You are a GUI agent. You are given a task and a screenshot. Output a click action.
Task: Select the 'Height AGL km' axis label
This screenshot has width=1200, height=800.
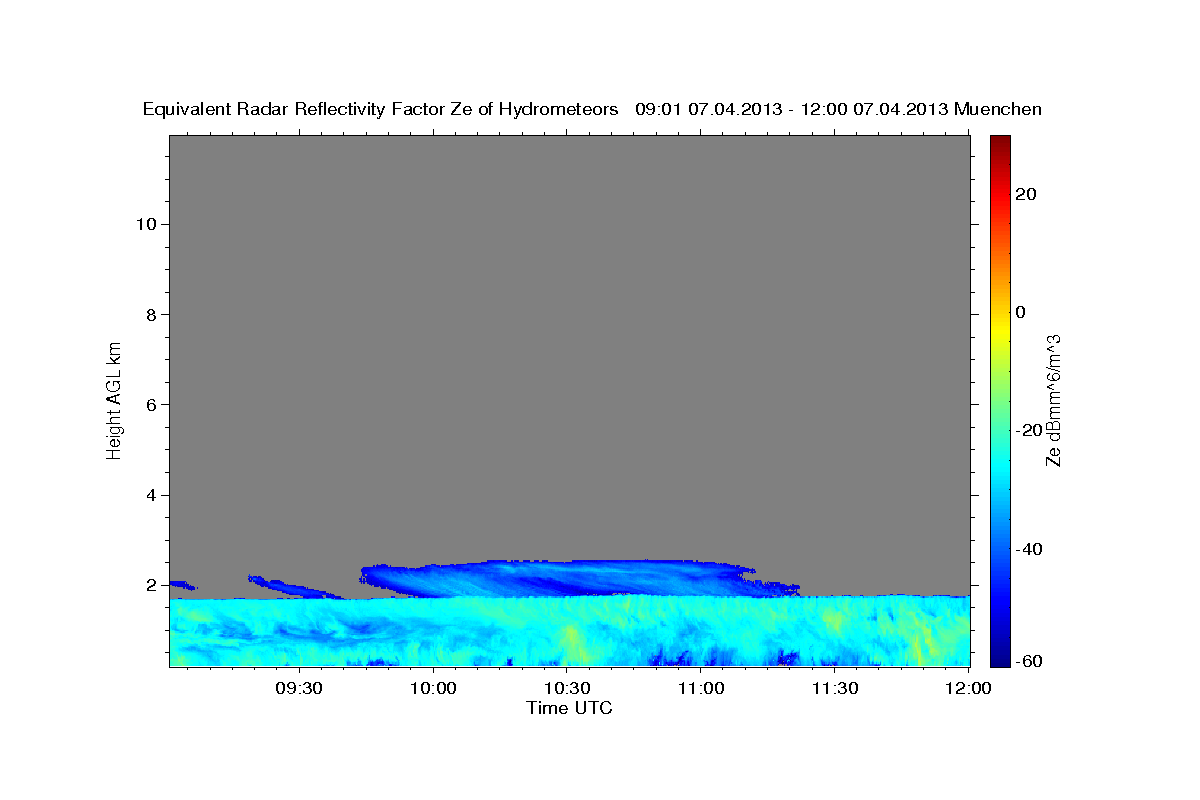tap(115, 399)
